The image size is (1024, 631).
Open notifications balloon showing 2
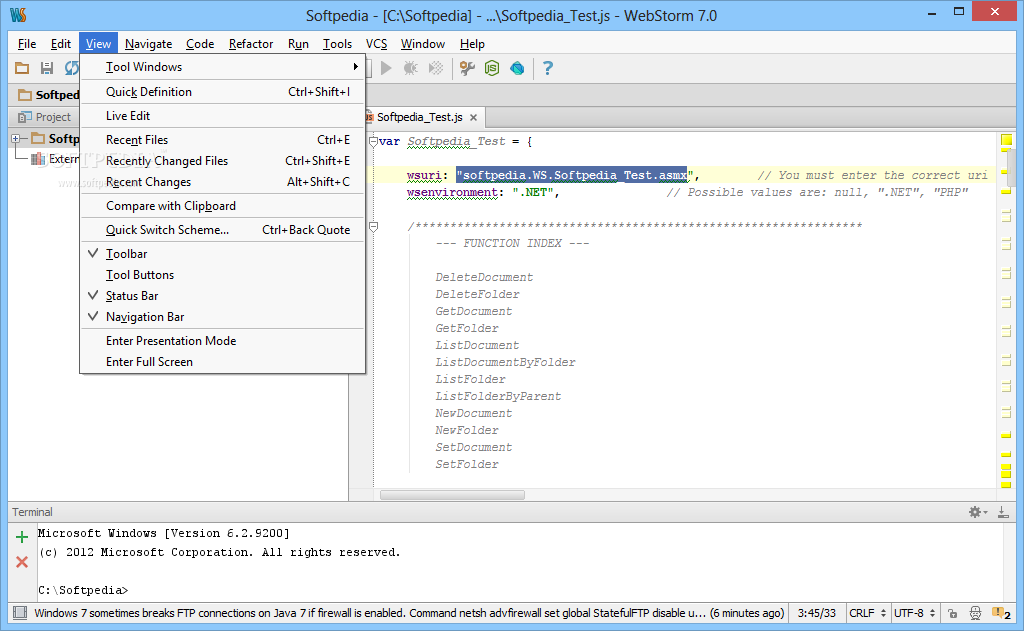[x=1001, y=613]
